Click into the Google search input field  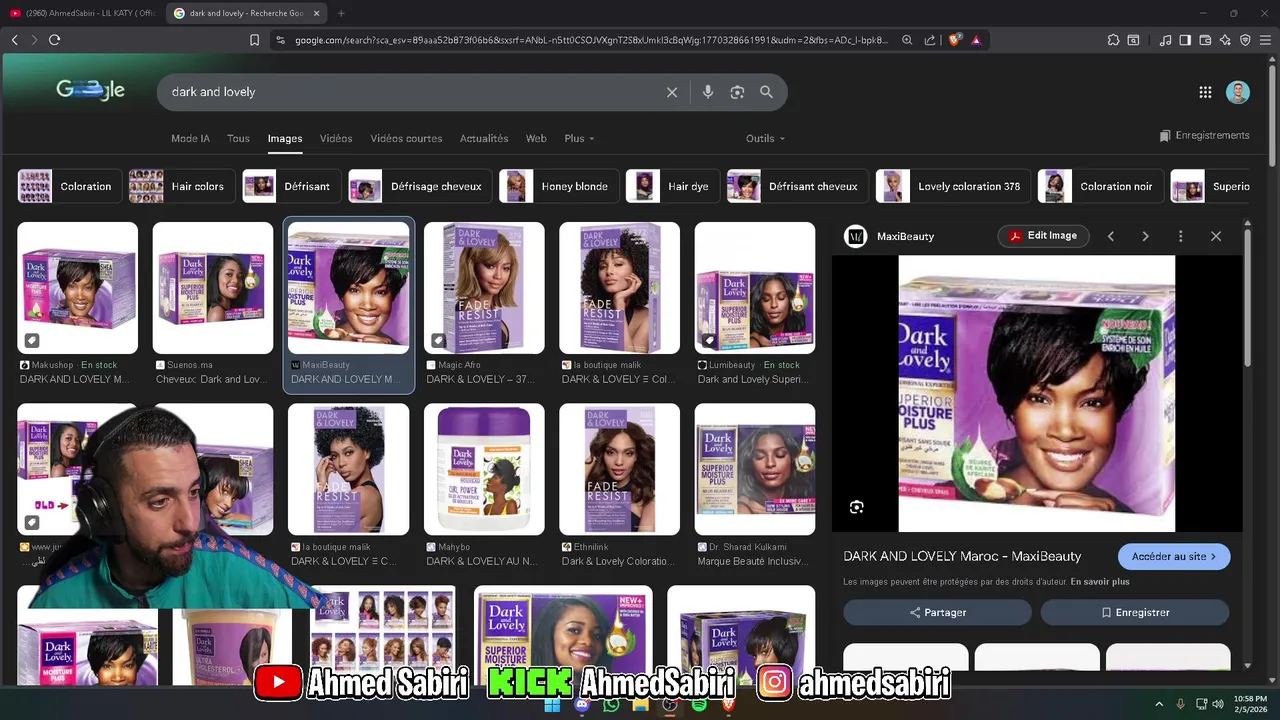pos(410,92)
